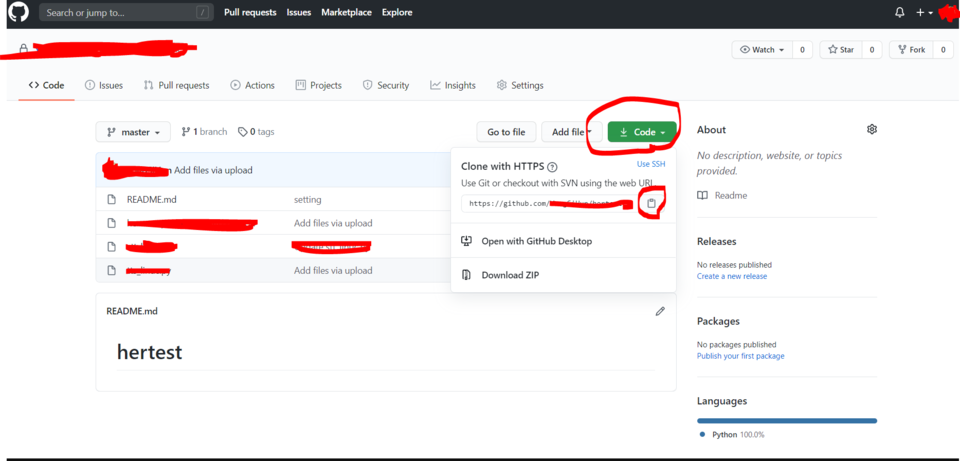Click the Clone with HTTPS help icon
960x461 pixels.
[552, 167]
